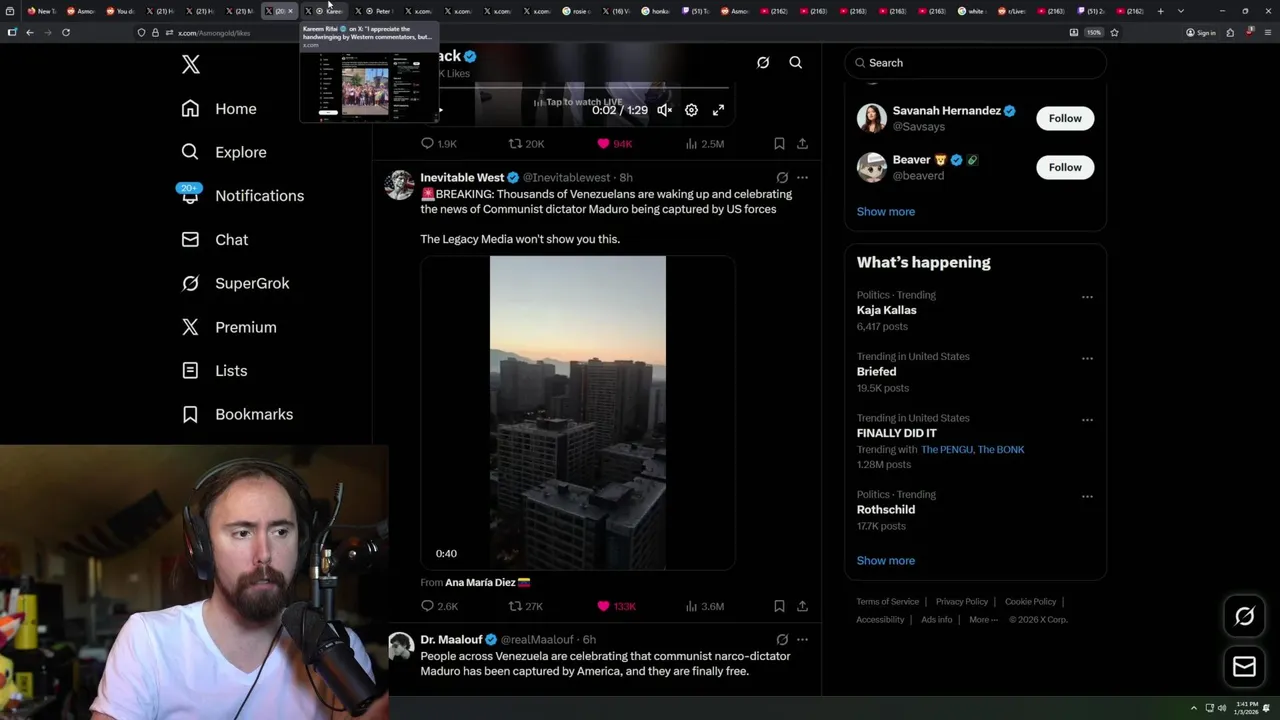The width and height of the screenshot is (1280, 720).
Task: Open more menu on Dr. Maalouf post
Action: pos(802,640)
